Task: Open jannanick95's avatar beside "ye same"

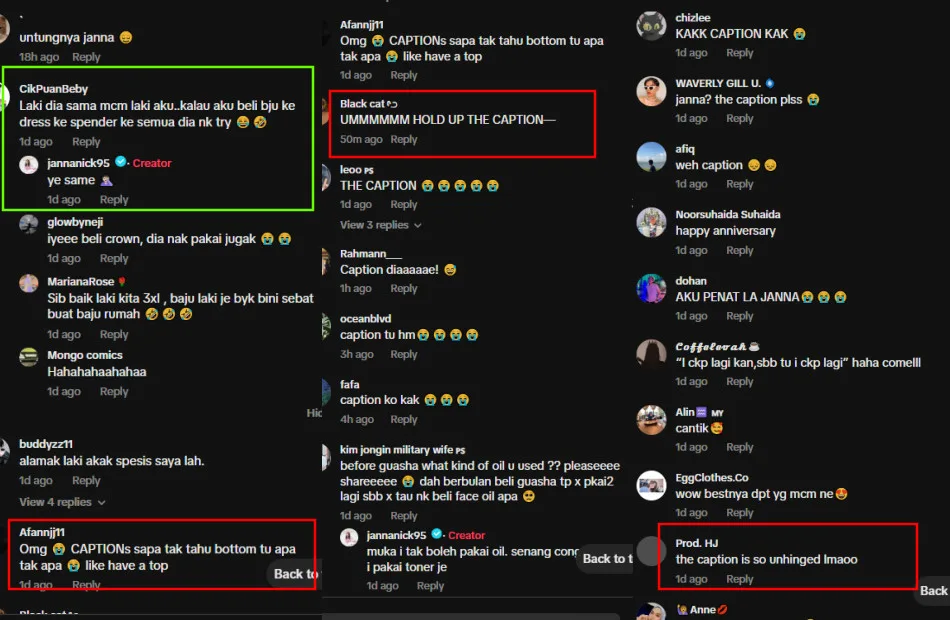Action: coord(28,164)
